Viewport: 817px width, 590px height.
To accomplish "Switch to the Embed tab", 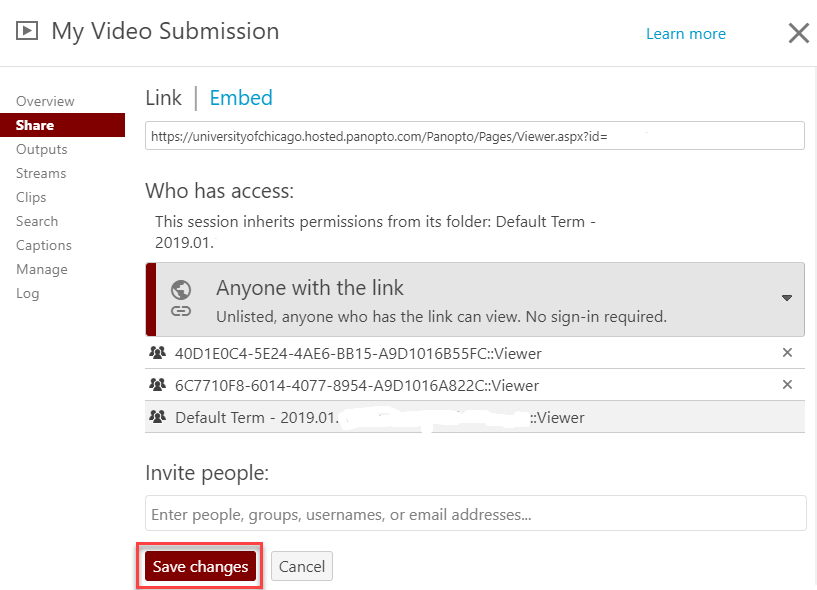I will [x=241, y=97].
